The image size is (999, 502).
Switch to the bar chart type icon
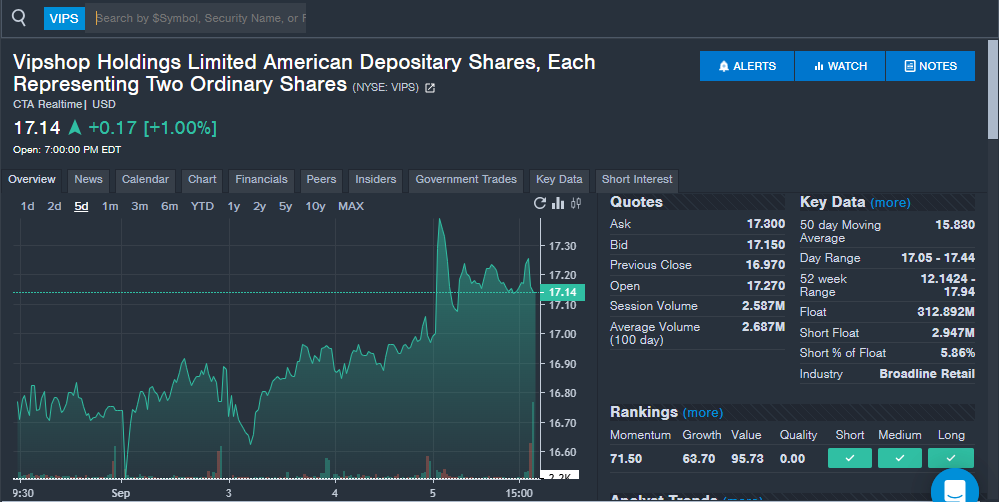558,203
